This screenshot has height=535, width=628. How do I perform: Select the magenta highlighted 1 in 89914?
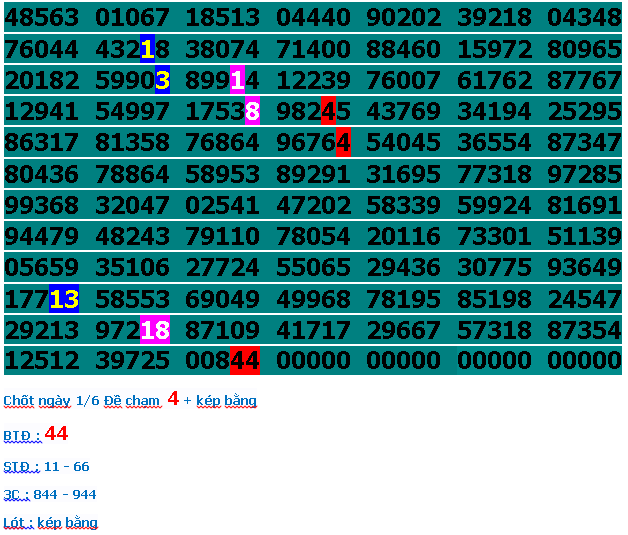tap(237, 80)
